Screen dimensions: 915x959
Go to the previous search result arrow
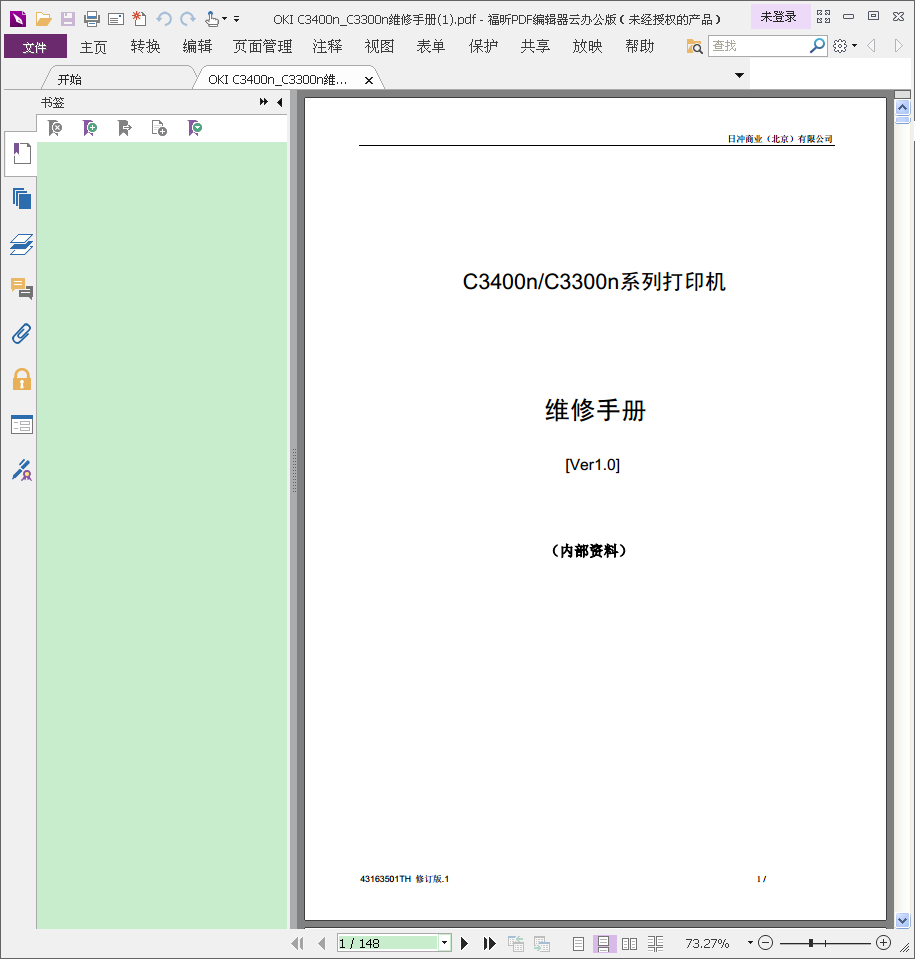click(872, 46)
